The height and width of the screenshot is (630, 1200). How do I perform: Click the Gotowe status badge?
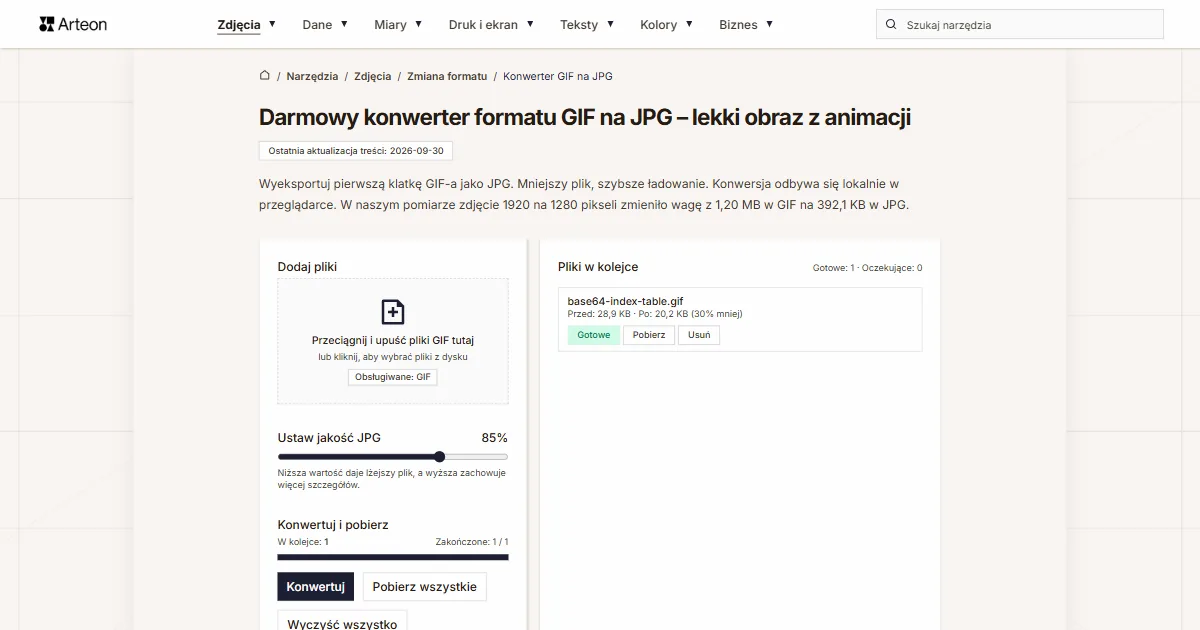(593, 335)
